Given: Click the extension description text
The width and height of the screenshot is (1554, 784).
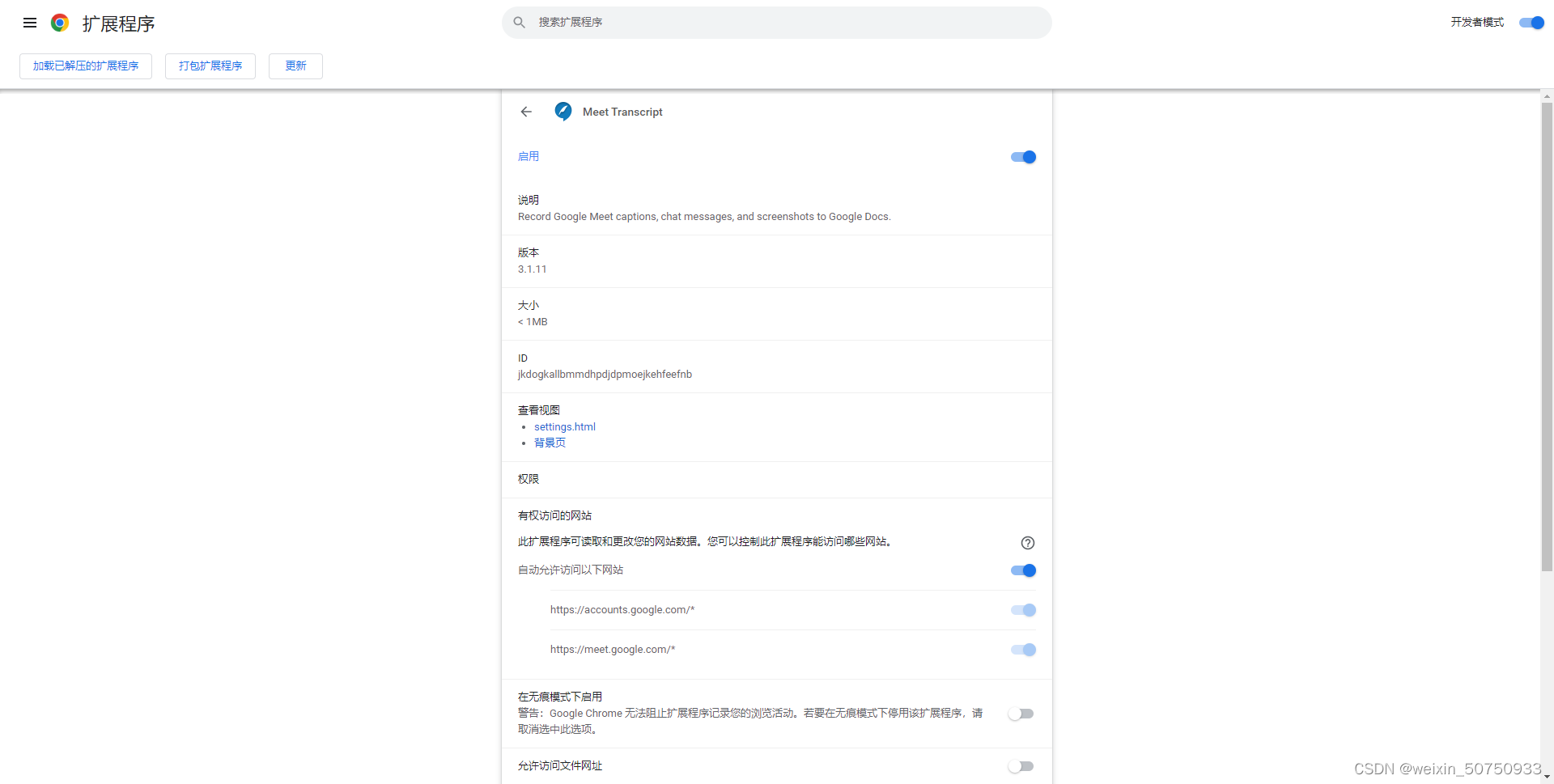Looking at the screenshot, I should tap(704, 217).
